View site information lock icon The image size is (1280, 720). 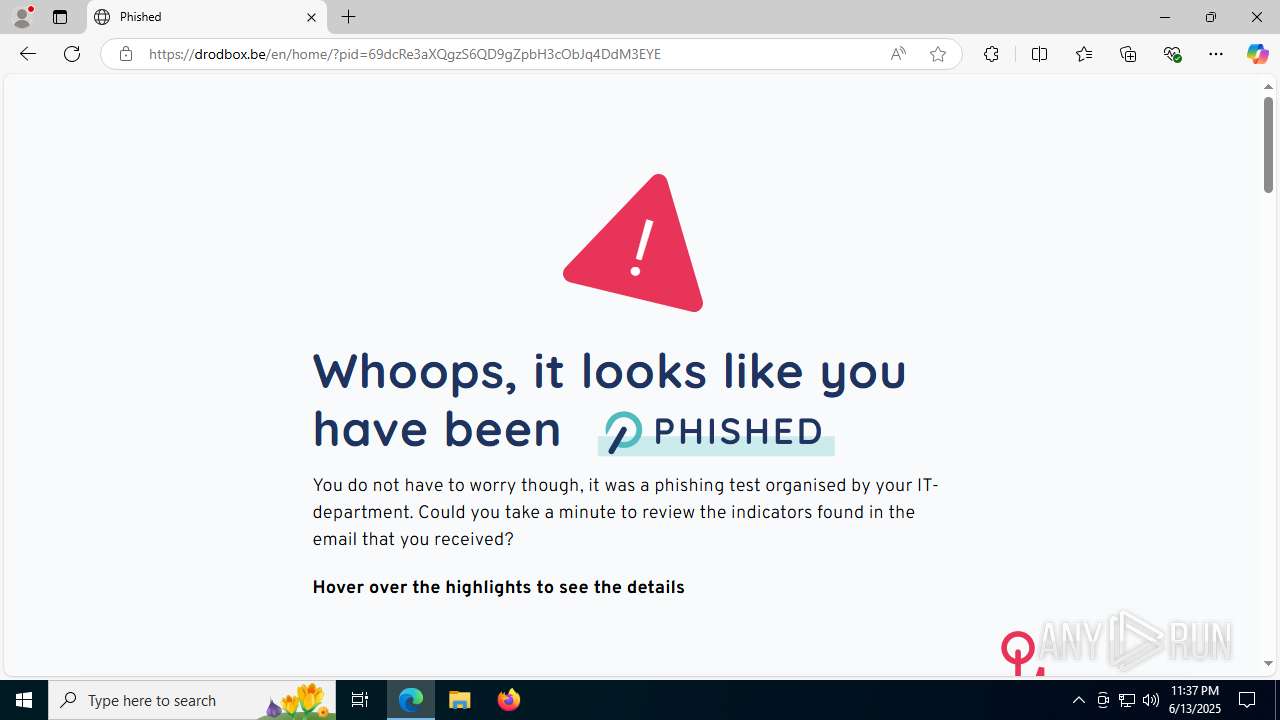tap(125, 54)
